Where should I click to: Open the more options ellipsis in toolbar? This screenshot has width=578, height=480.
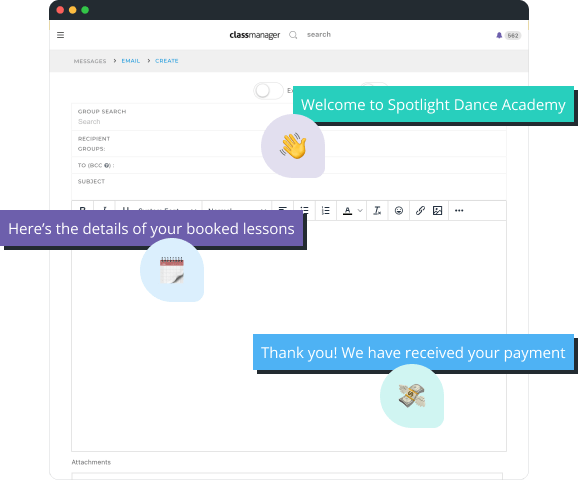[x=459, y=211]
